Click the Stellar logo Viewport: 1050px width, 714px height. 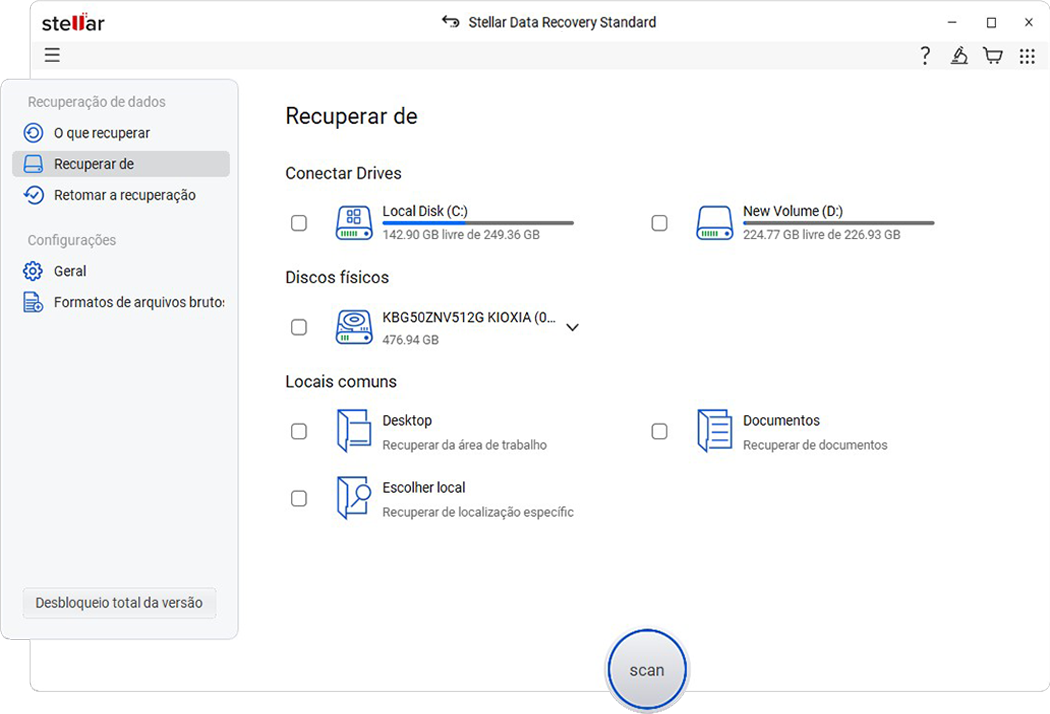tap(73, 23)
